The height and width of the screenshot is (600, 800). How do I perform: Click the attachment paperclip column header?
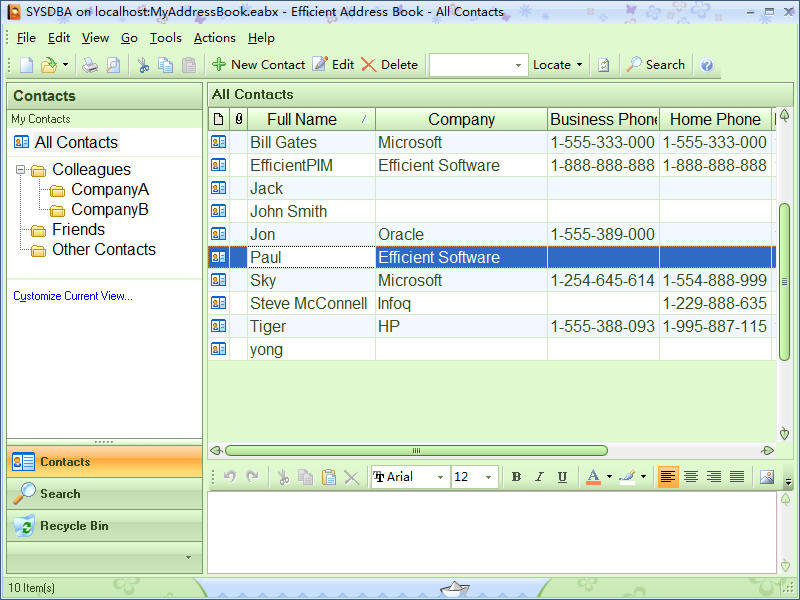tap(238, 119)
